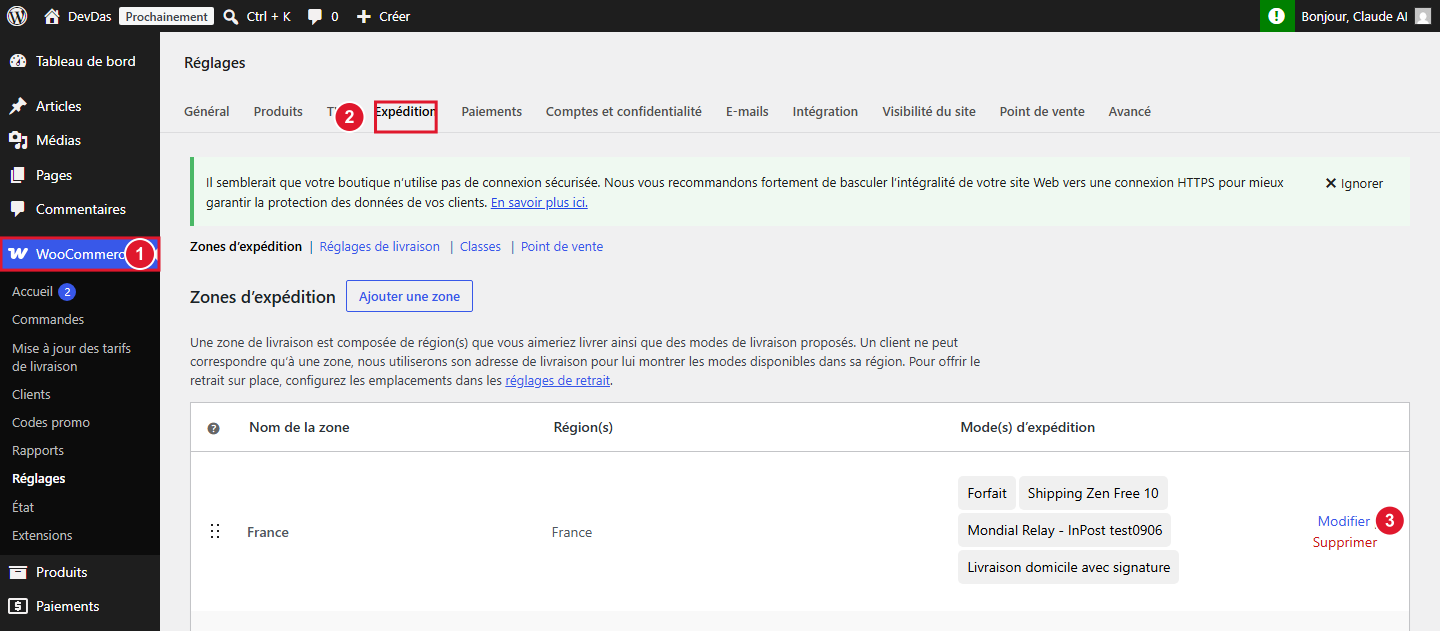This screenshot has height=631, width=1440.
Task: Switch to the Paiements settings tab
Action: 492,111
